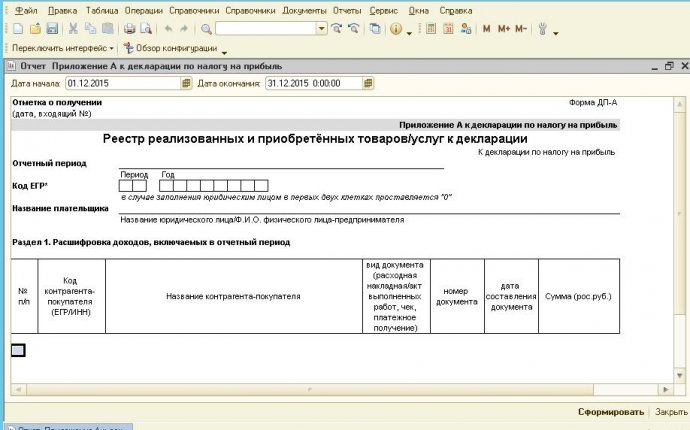Open the calendar icon

(x=448, y=29)
